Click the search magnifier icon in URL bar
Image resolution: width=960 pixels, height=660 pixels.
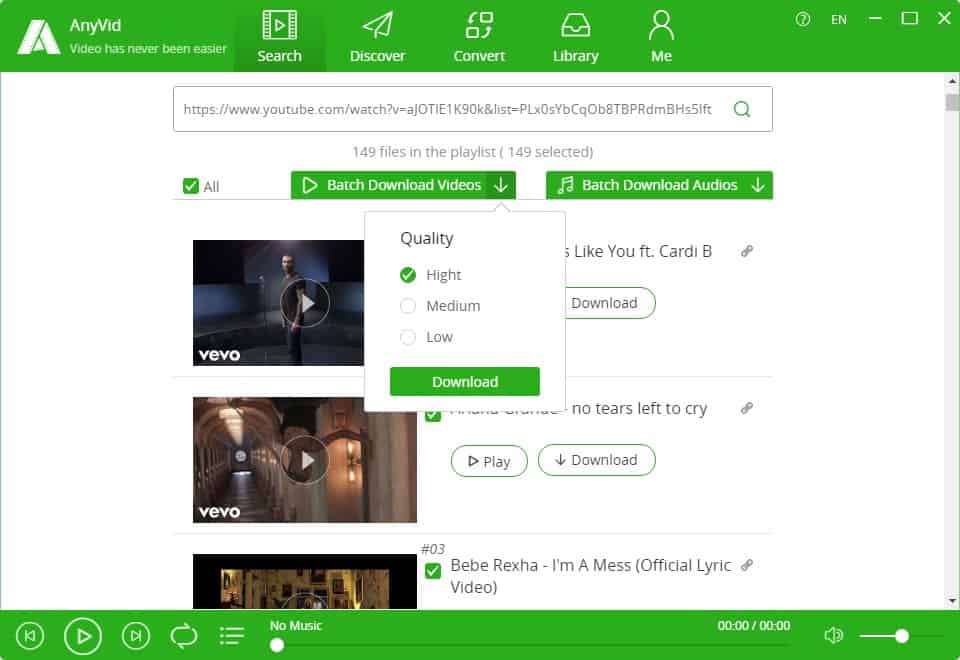pos(741,109)
